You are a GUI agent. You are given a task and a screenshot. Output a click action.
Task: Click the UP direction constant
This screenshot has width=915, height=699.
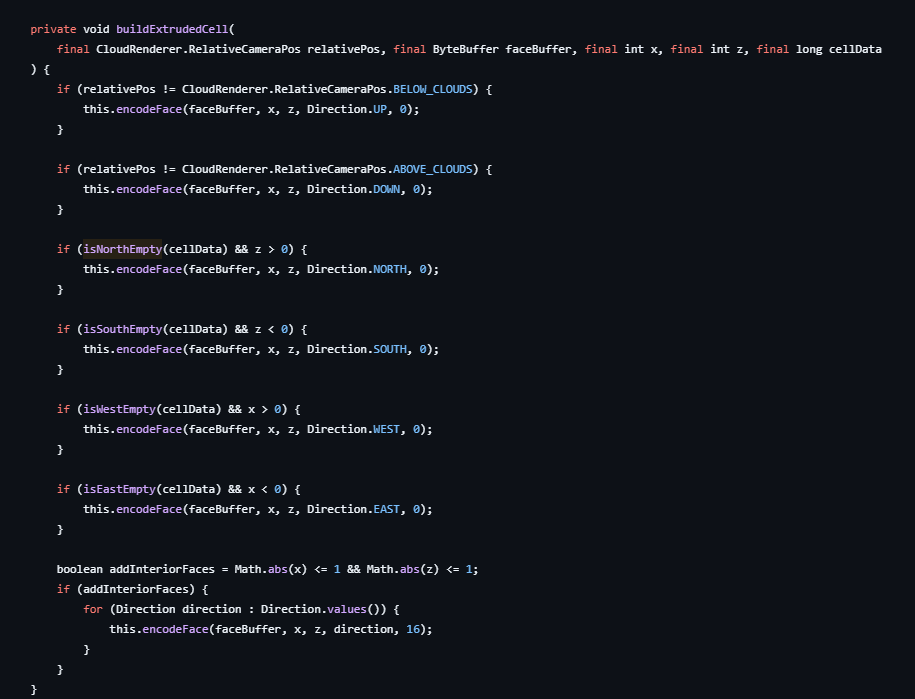(x=379, y=109)
